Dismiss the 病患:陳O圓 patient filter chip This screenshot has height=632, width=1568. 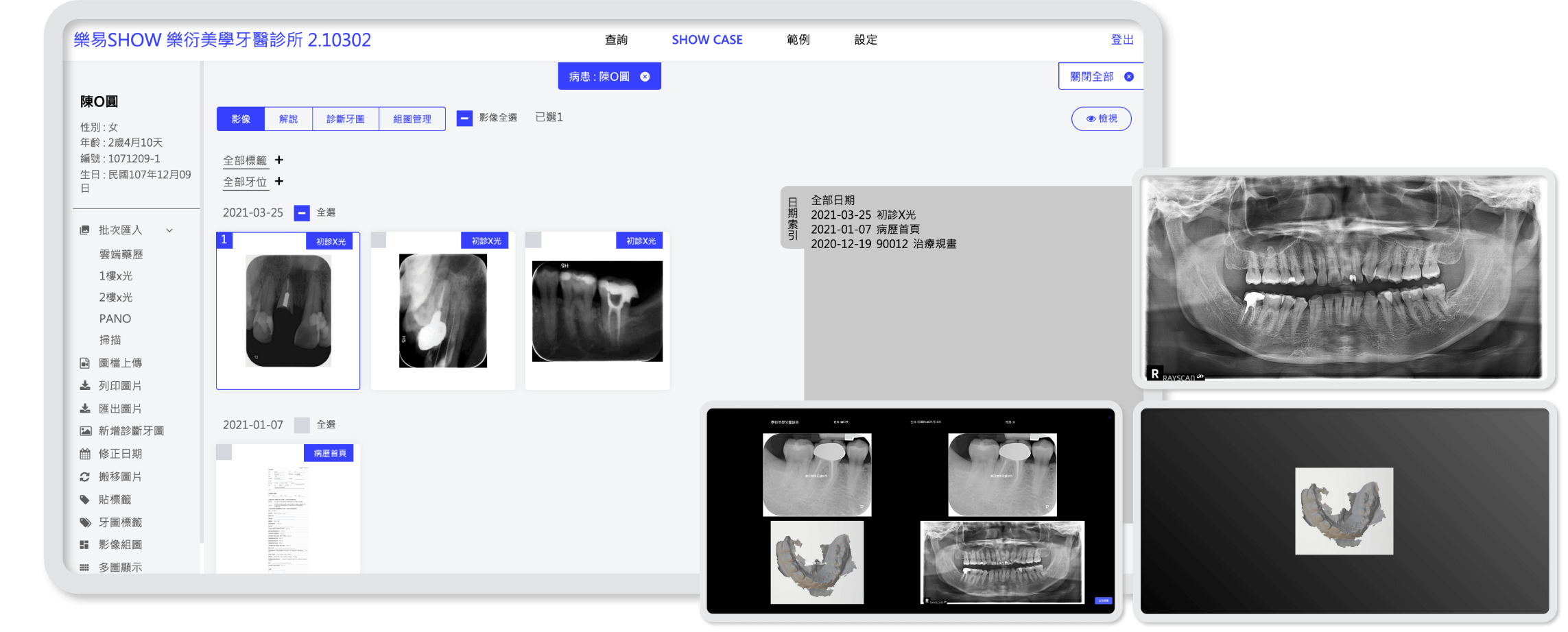coord(643,77)
